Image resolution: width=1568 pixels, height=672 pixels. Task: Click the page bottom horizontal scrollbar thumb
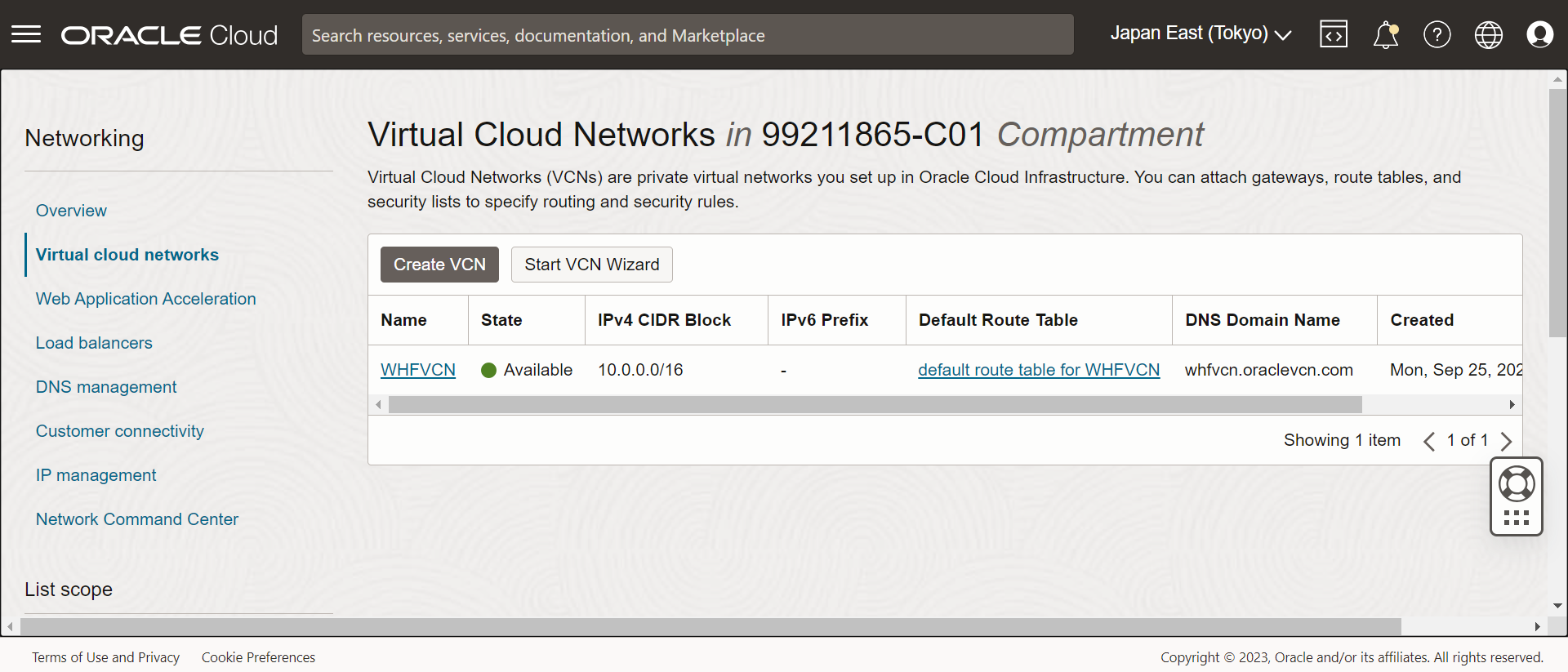[710, 626]
